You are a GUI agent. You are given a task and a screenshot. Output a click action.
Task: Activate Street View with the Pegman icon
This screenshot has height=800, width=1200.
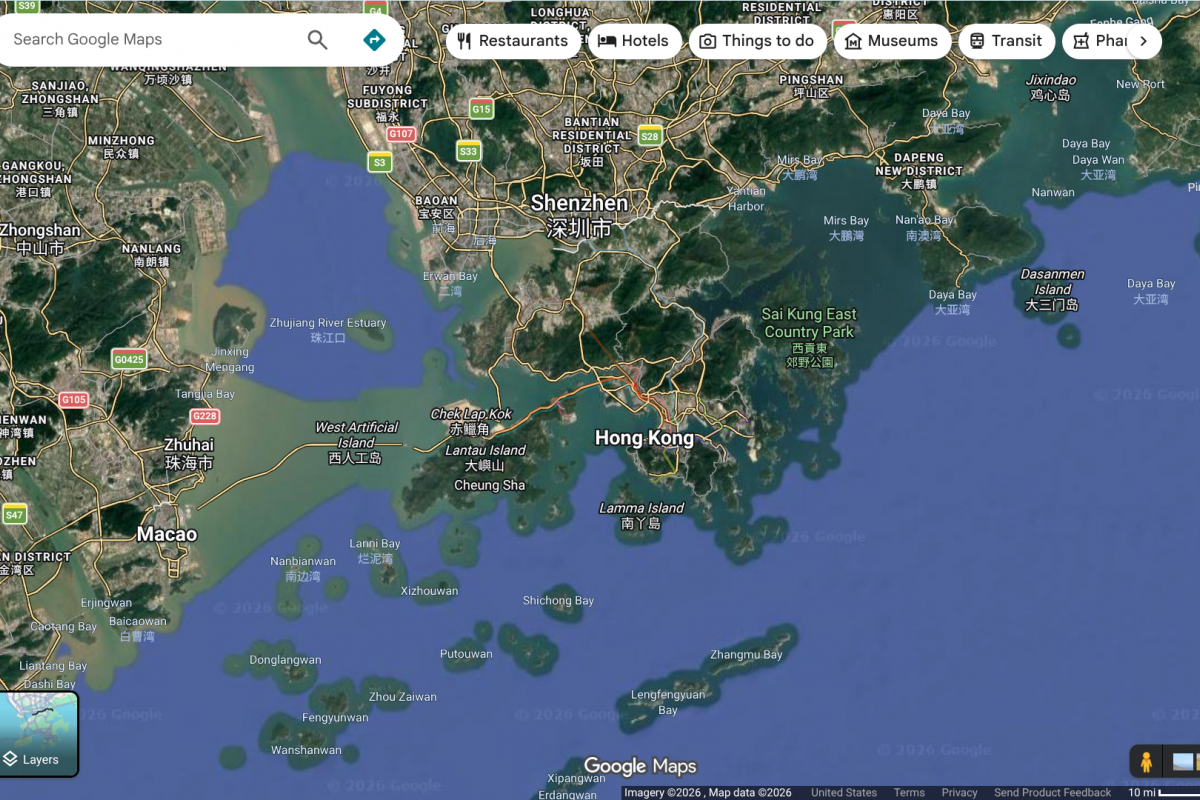point(1146,761)
